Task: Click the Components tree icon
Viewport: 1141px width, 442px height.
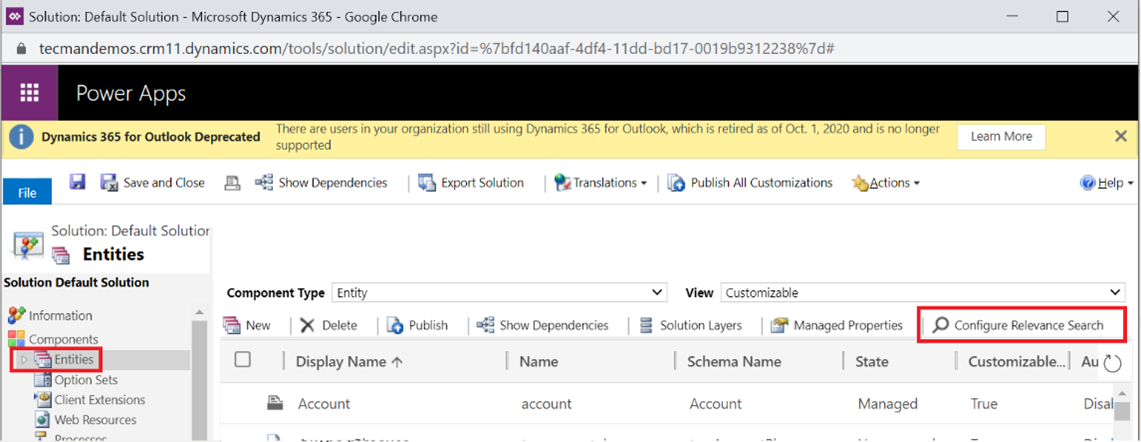Action: (x=17, y=339)
